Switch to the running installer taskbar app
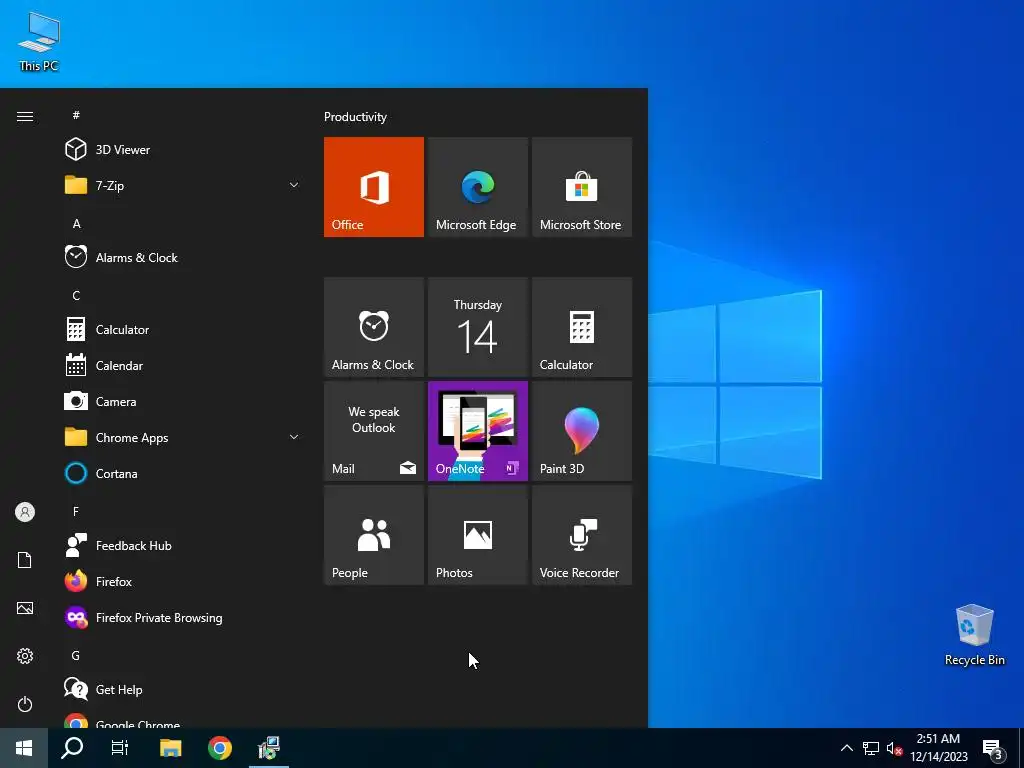Viewport: 1024px width, 768px height. [x=268, y=748]
